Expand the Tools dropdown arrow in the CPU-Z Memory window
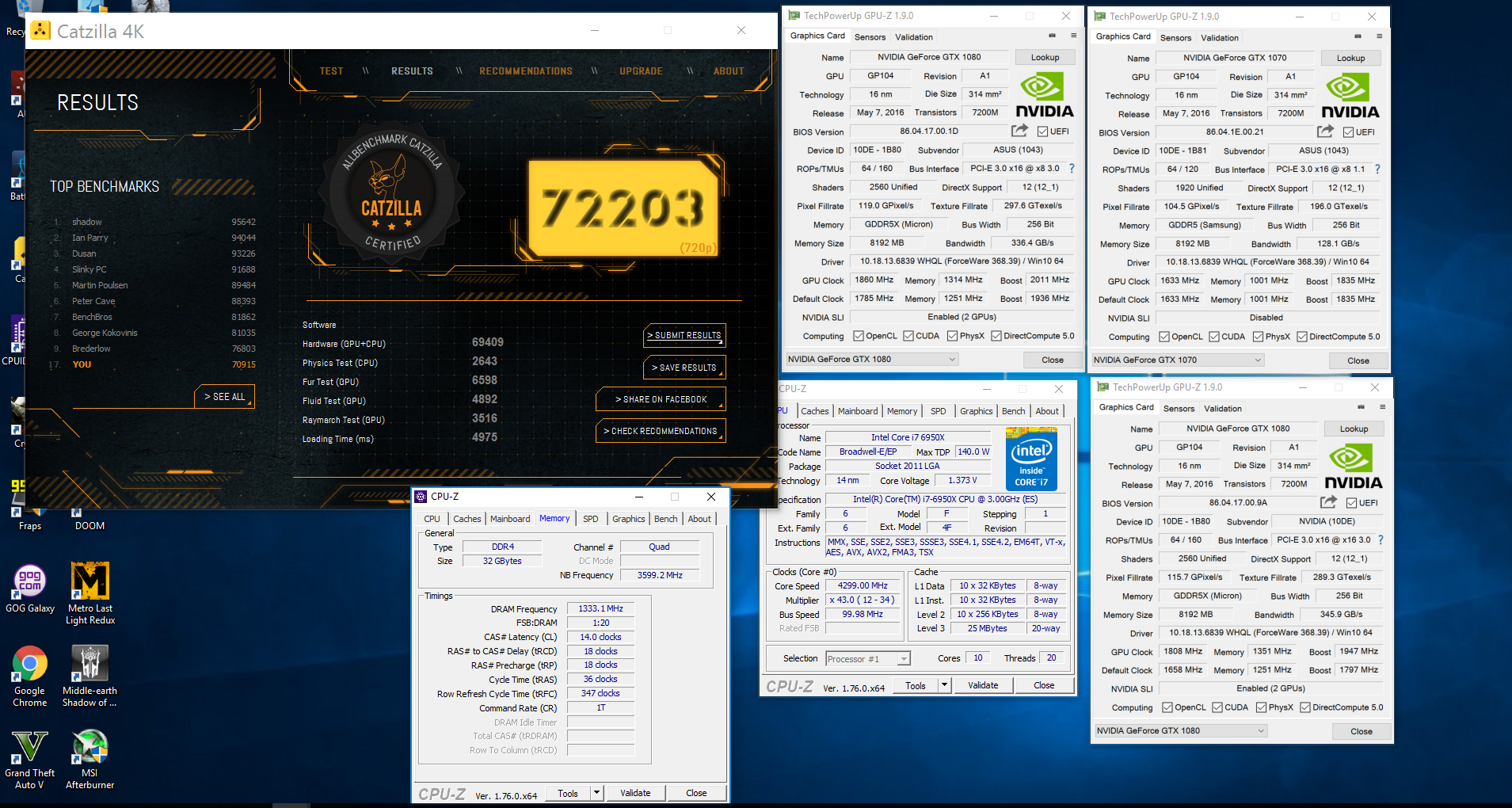This screenshot has height=808, width=1512. (596, 793)
